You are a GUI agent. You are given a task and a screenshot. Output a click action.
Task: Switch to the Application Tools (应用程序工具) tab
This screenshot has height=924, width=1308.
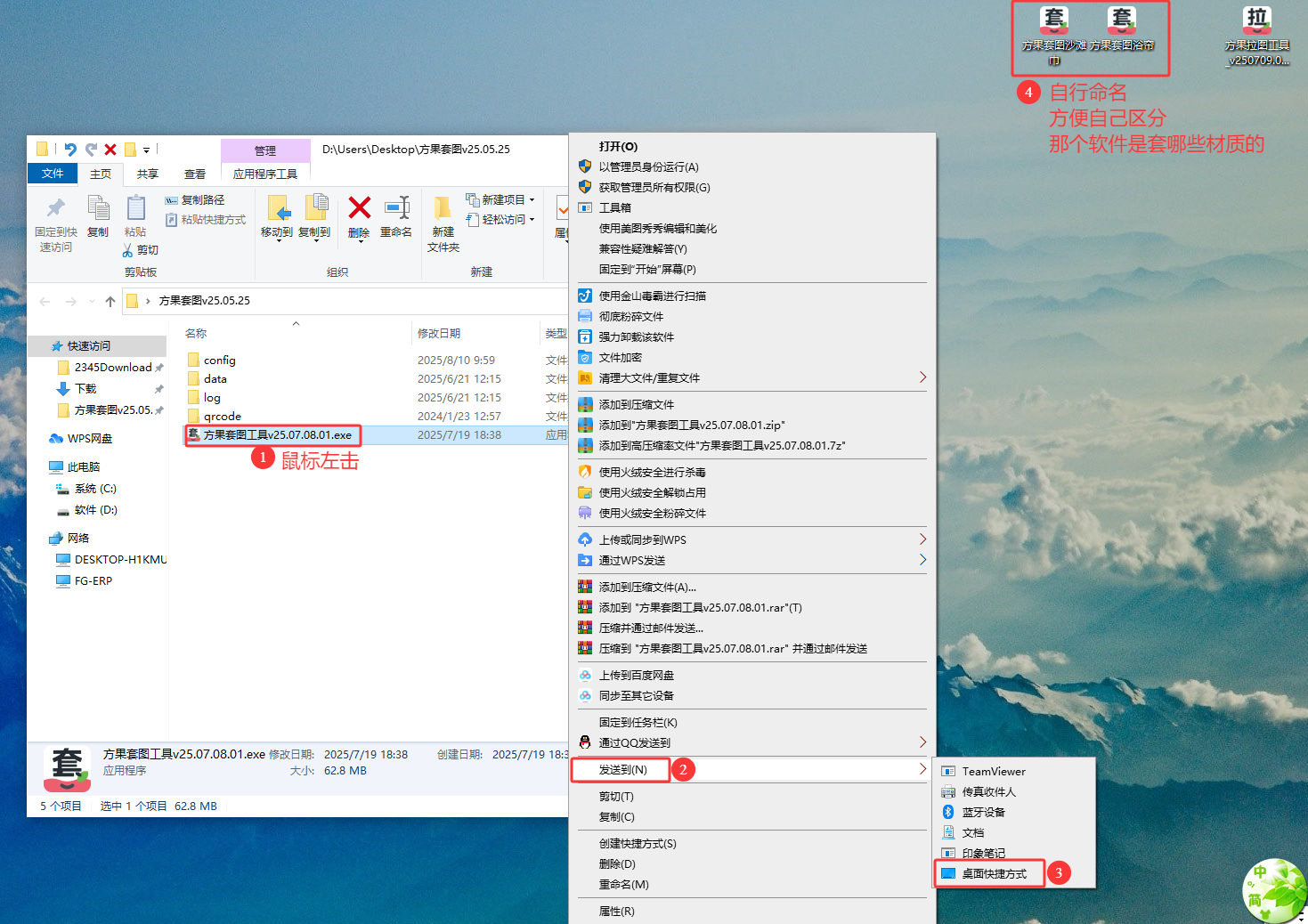[x=265, y=174]
